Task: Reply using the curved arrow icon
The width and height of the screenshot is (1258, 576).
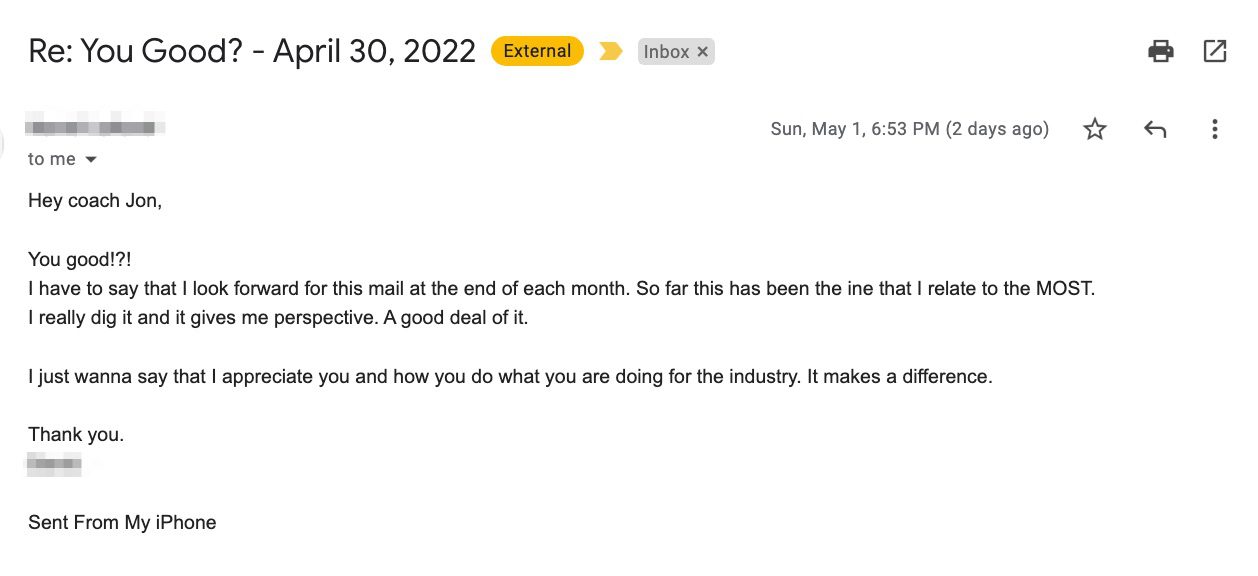Action: 1155,129
